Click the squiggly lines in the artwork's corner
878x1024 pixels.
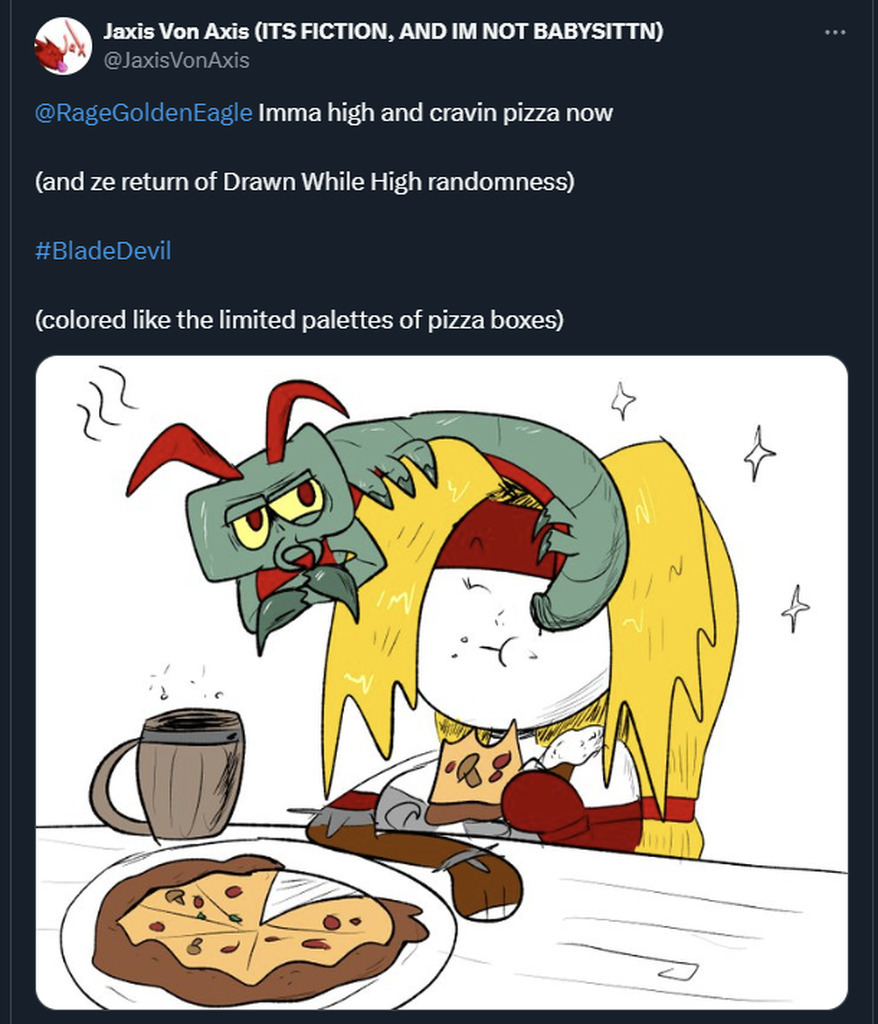click(x=105, y=400)
